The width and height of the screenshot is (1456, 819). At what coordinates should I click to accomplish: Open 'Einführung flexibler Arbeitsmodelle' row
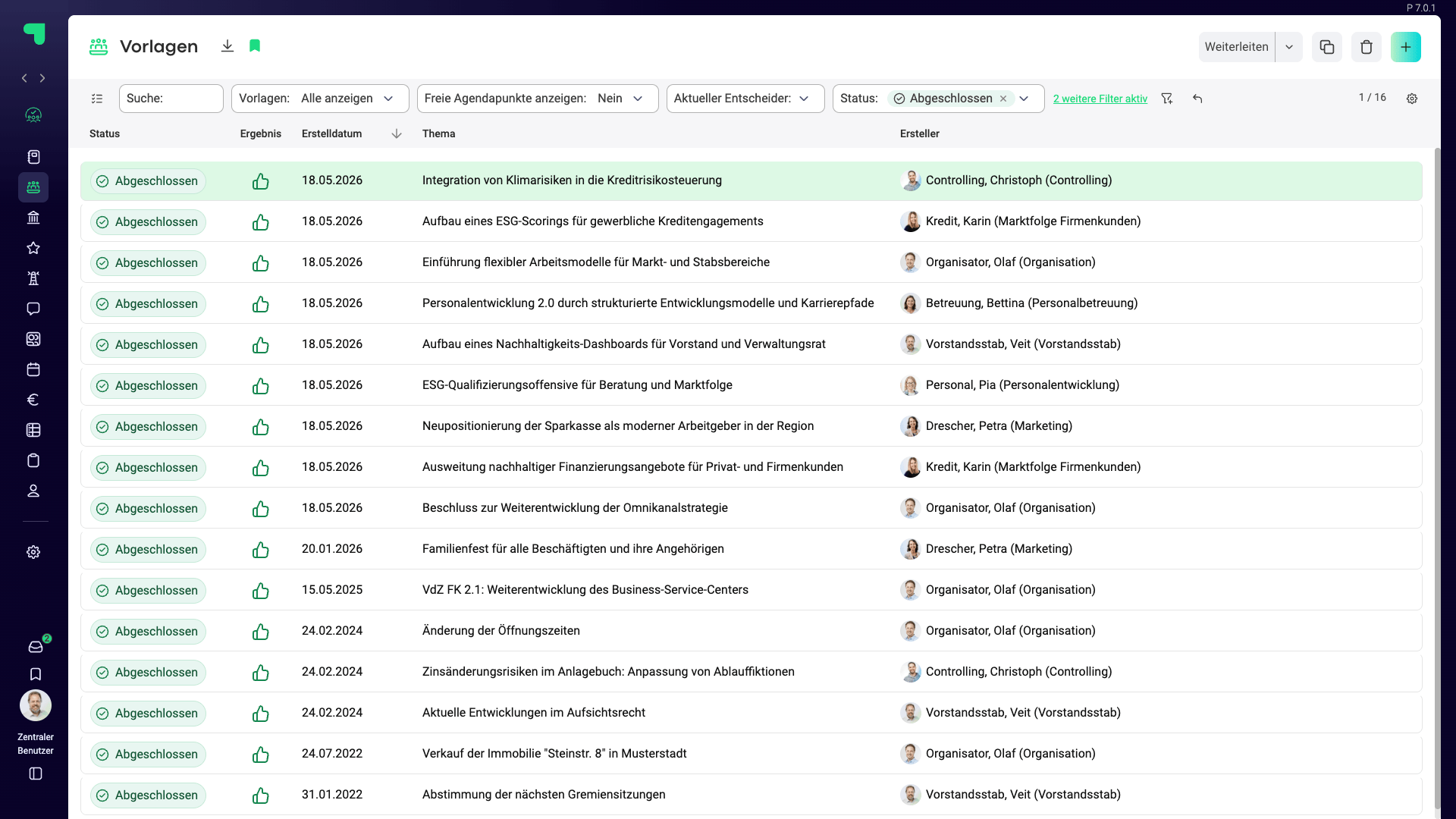pos(751,262)
